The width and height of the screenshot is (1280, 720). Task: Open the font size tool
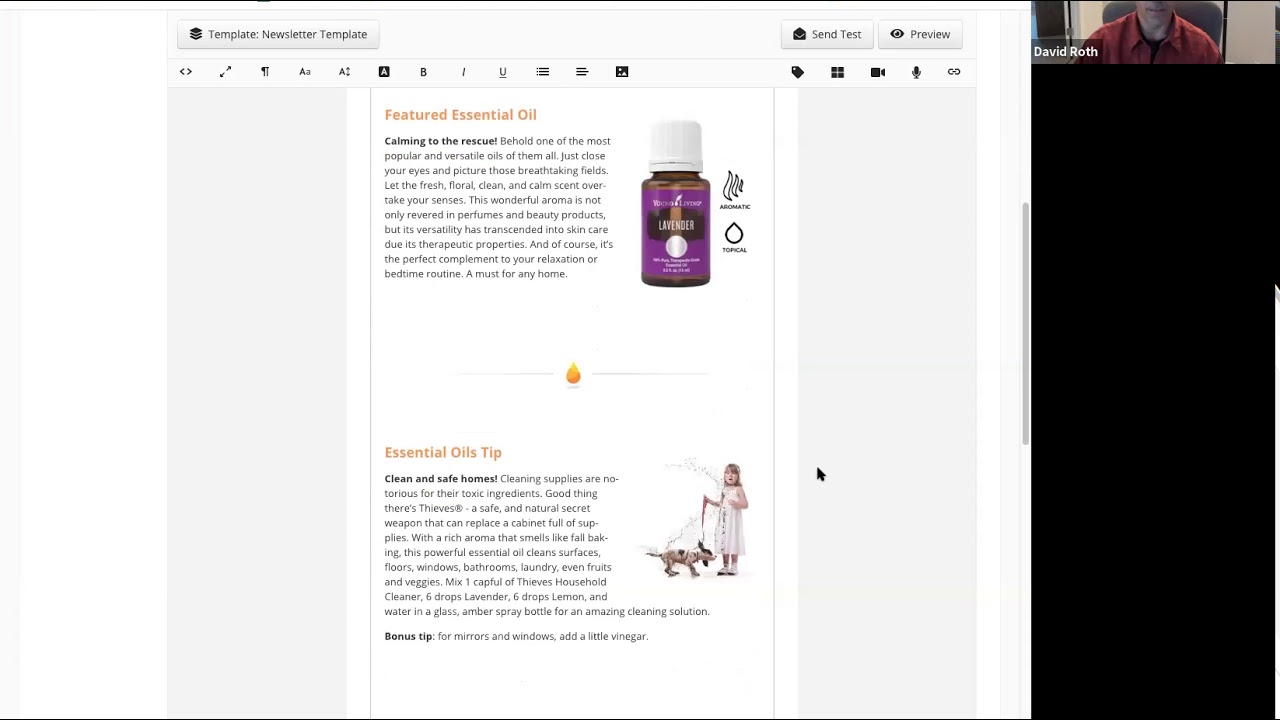[x=344, y=72]
